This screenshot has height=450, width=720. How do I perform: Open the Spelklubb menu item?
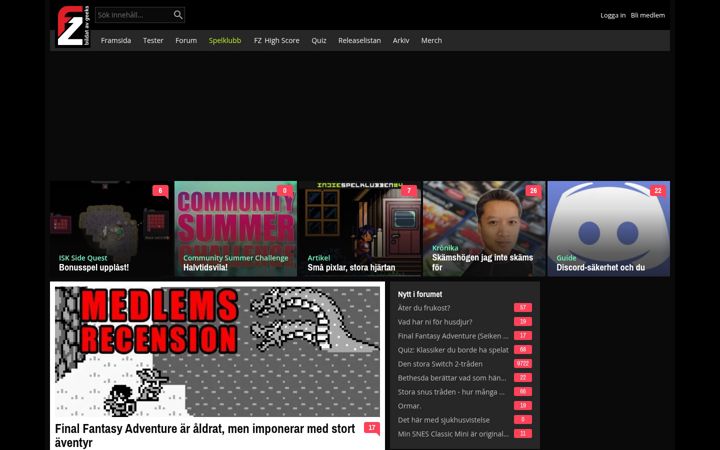(x=225, y=40)
